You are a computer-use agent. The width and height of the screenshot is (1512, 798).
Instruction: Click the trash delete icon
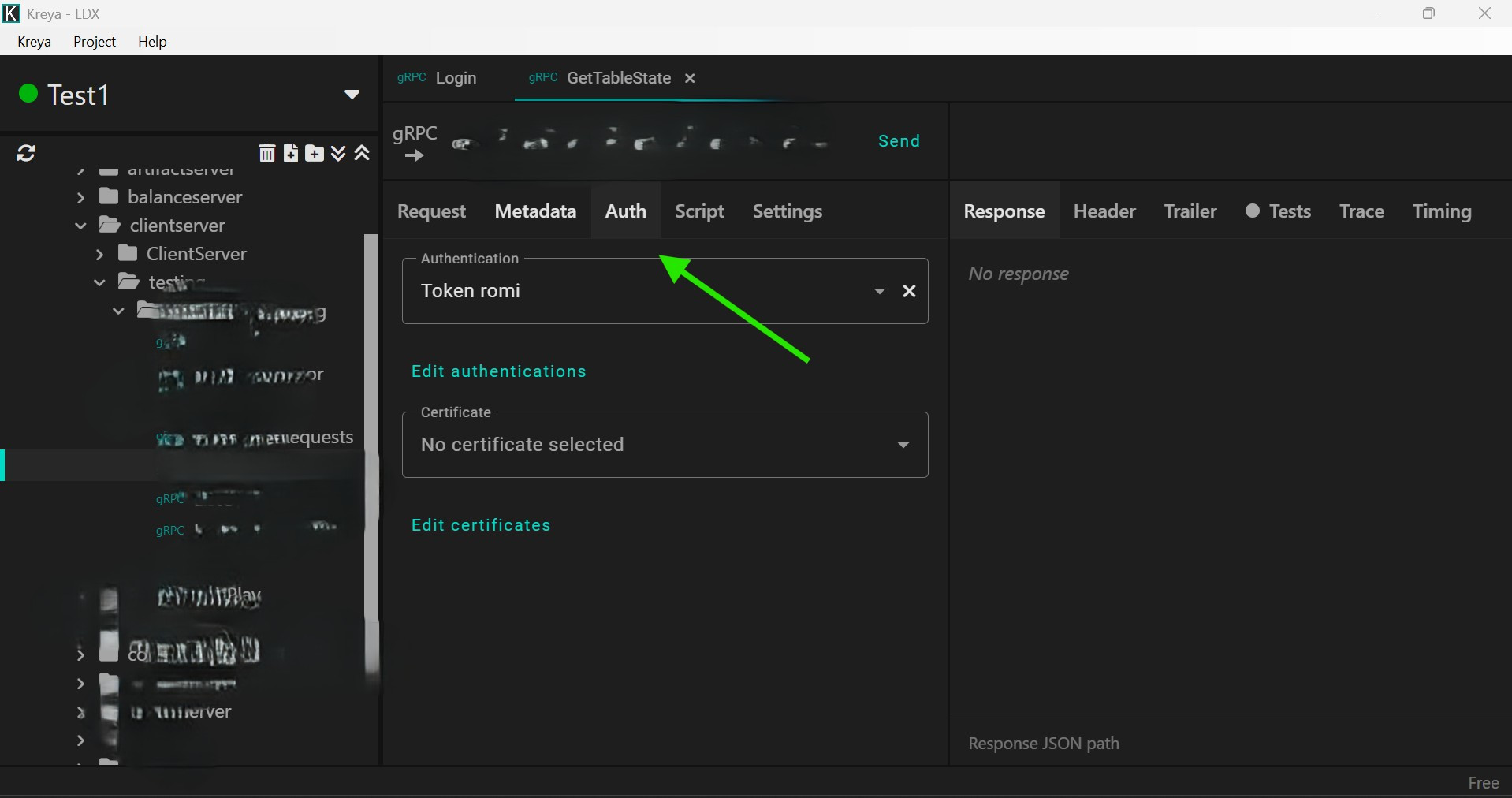pyautogui.click(x=267, y=153)
